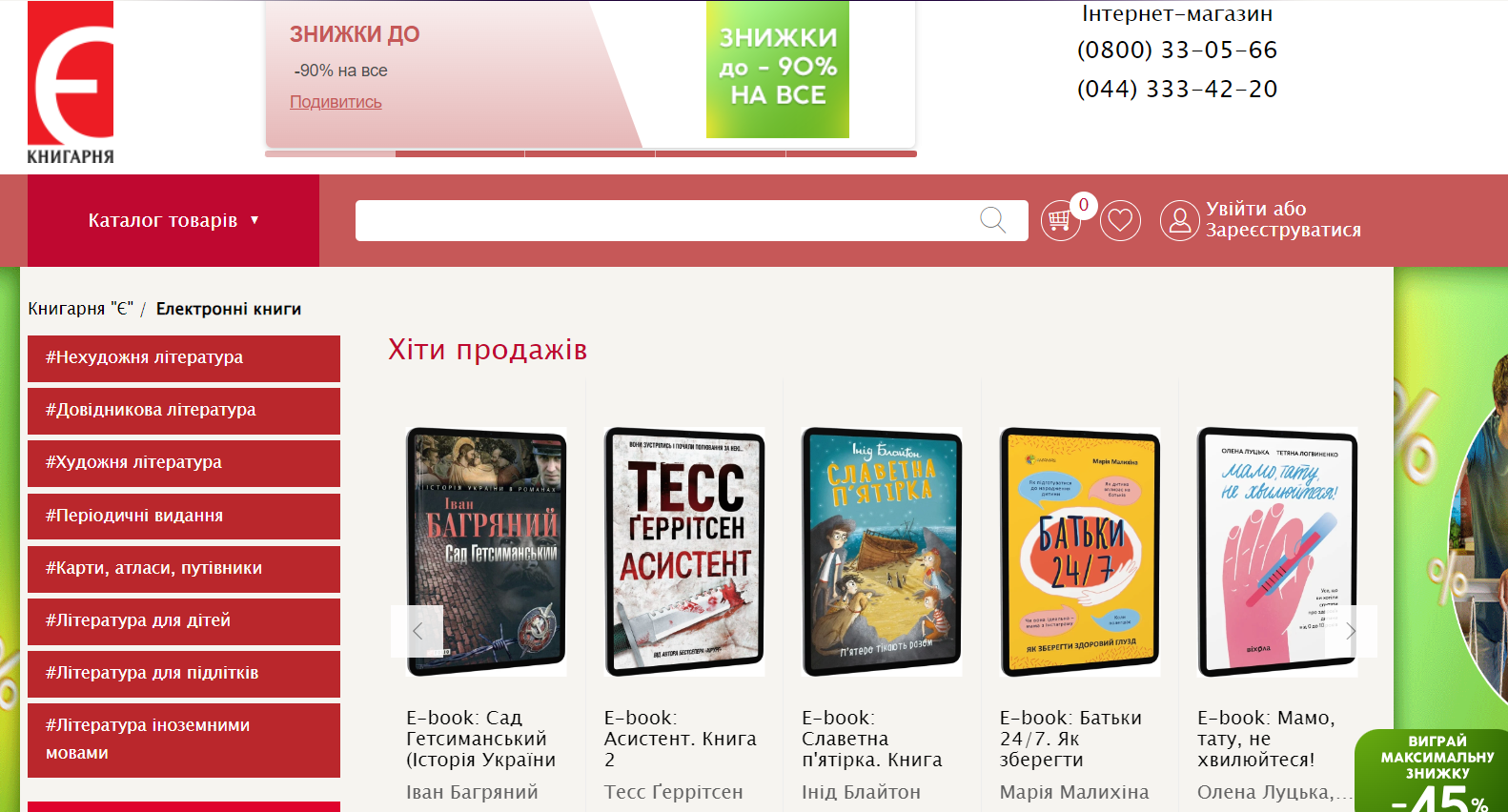Image resolution: width=1508 pixels, height=812 pixels.
Task: Click the magnifier search icon
Action: 992,220
